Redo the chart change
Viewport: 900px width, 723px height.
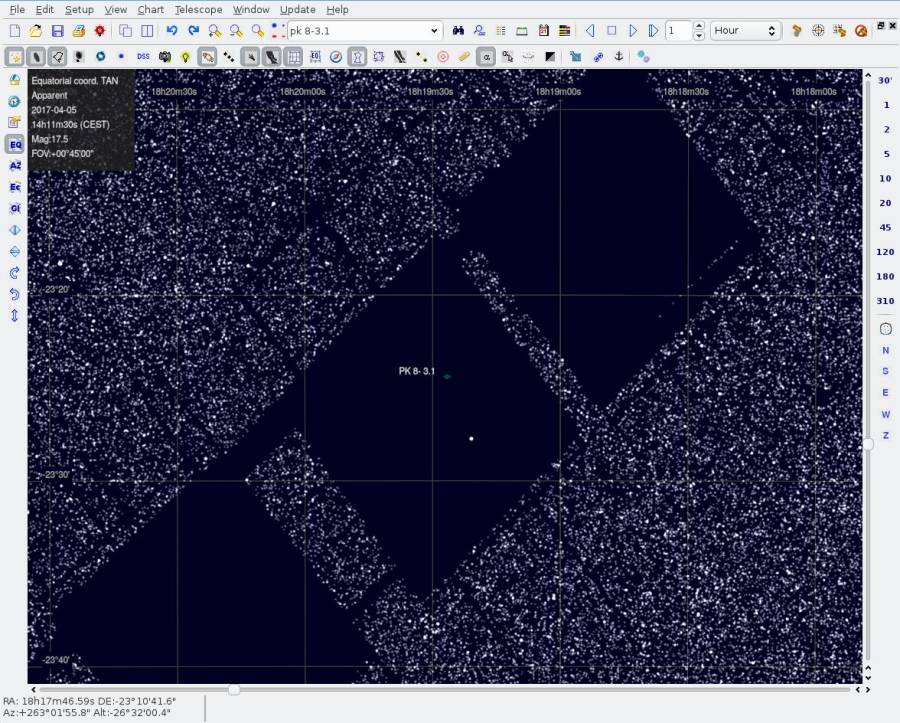click(x=193, y=31)
